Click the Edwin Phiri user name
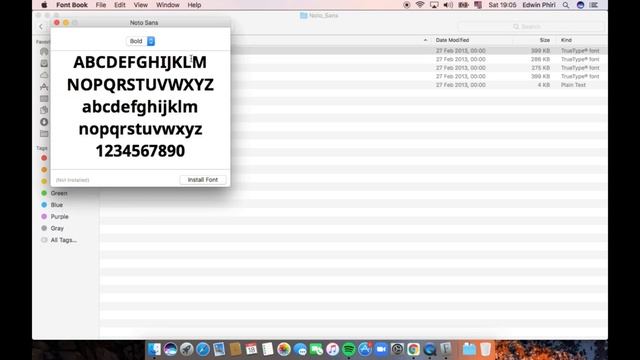The width and height of the screenshot is (640, 360). click(539, 5)
